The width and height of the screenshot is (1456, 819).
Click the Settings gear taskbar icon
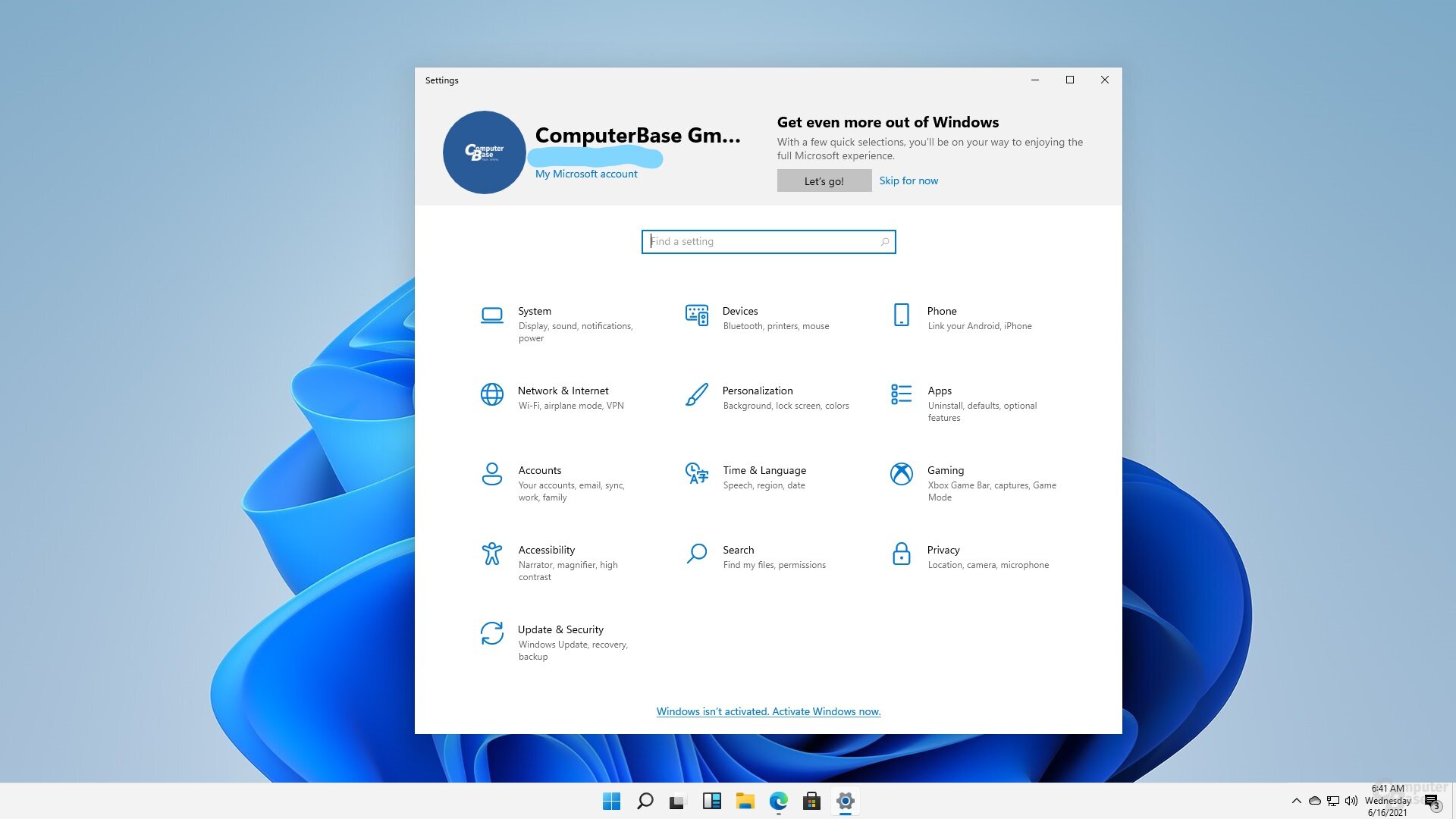point(845,801)
